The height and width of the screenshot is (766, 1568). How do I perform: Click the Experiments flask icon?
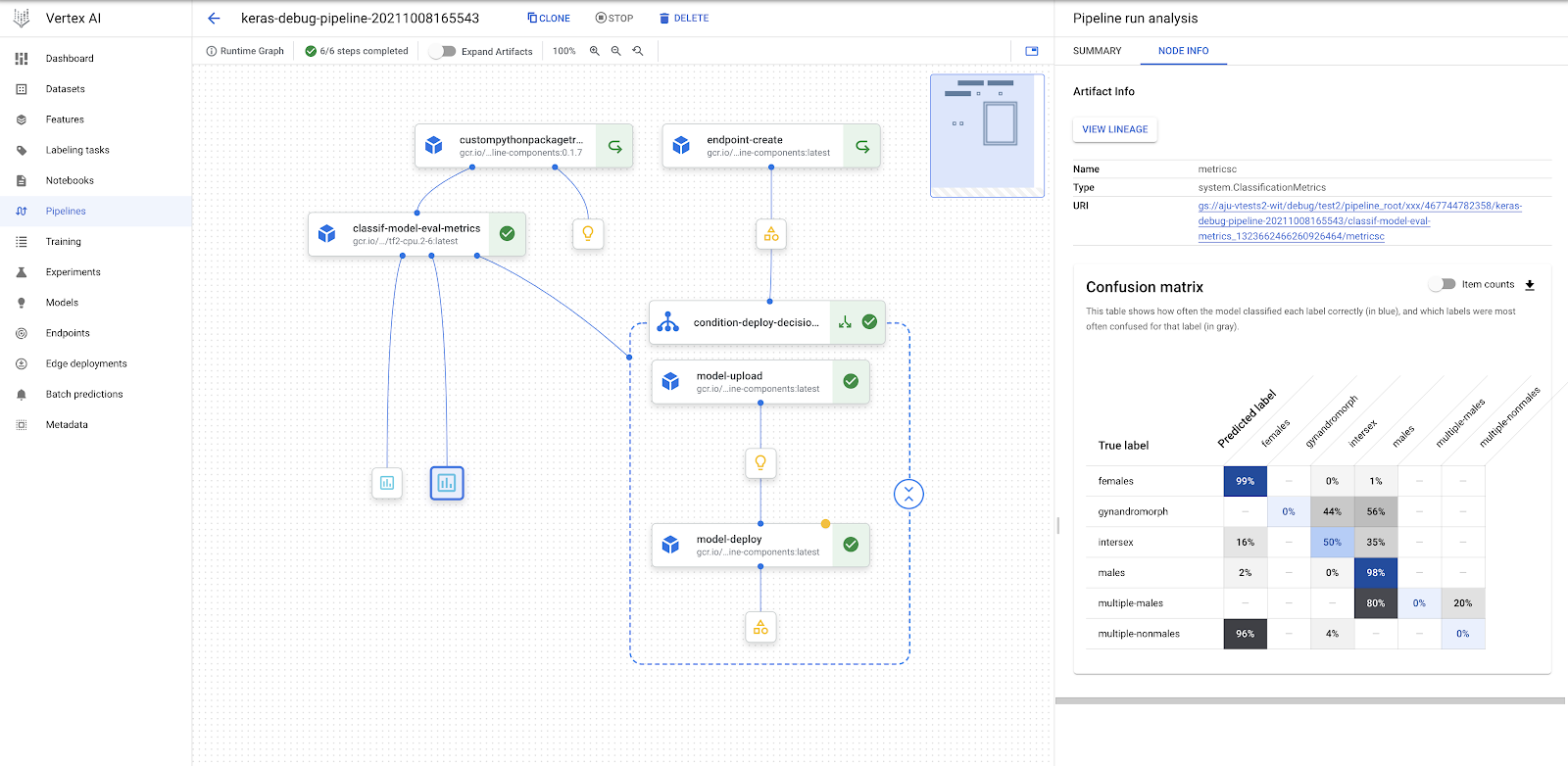tap(22, 272)
